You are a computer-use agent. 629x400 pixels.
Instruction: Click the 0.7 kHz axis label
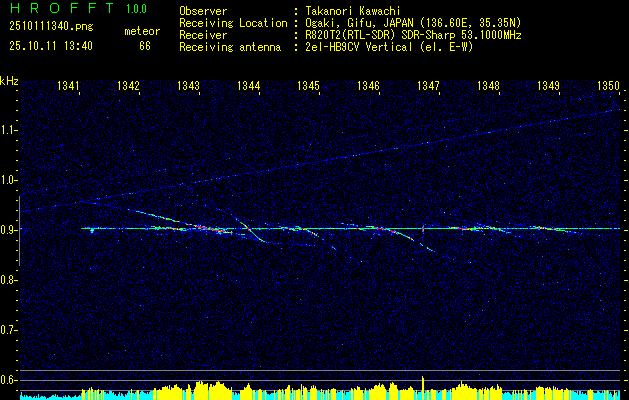click(9, 330)
